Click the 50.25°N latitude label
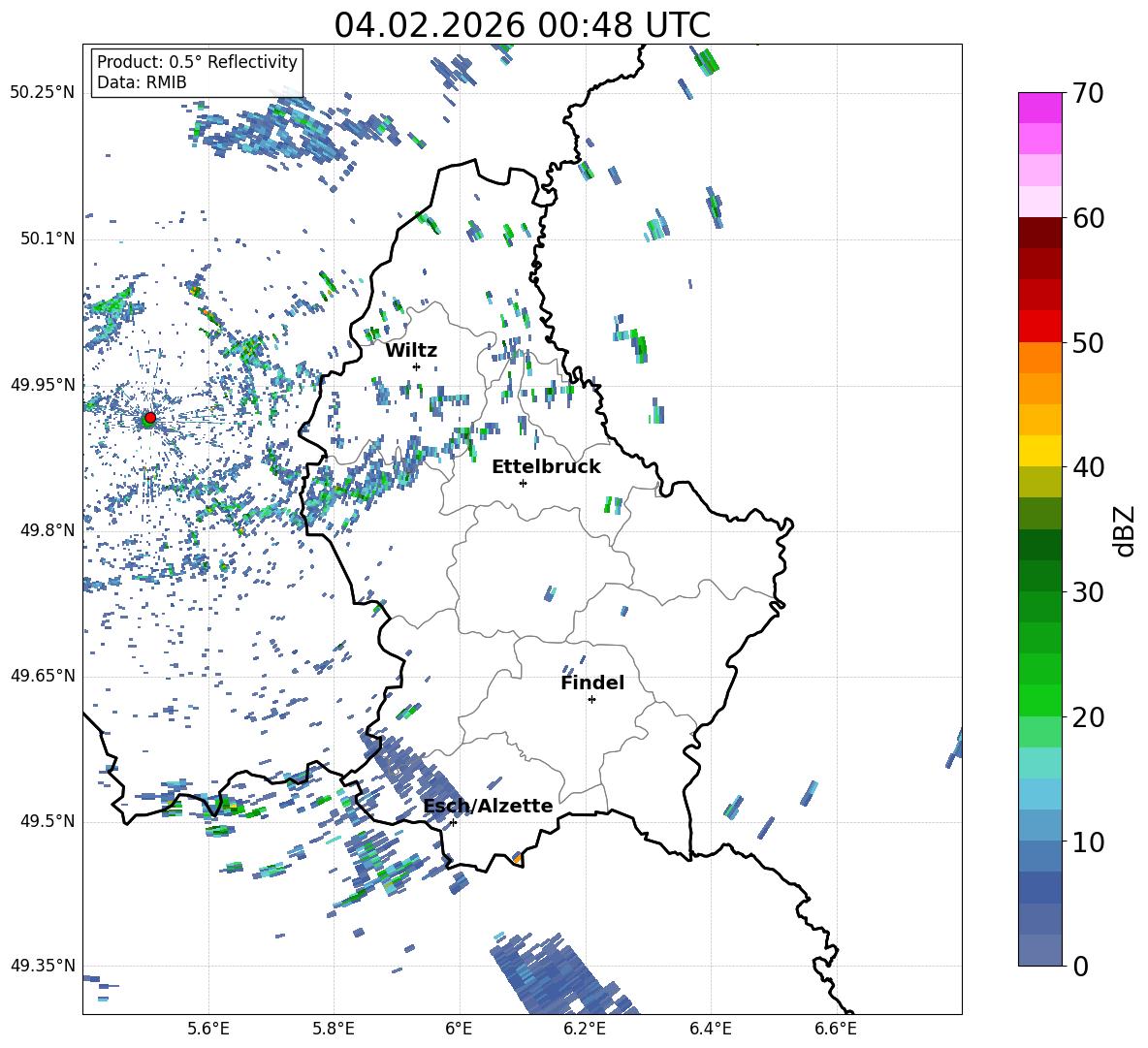 43,92
